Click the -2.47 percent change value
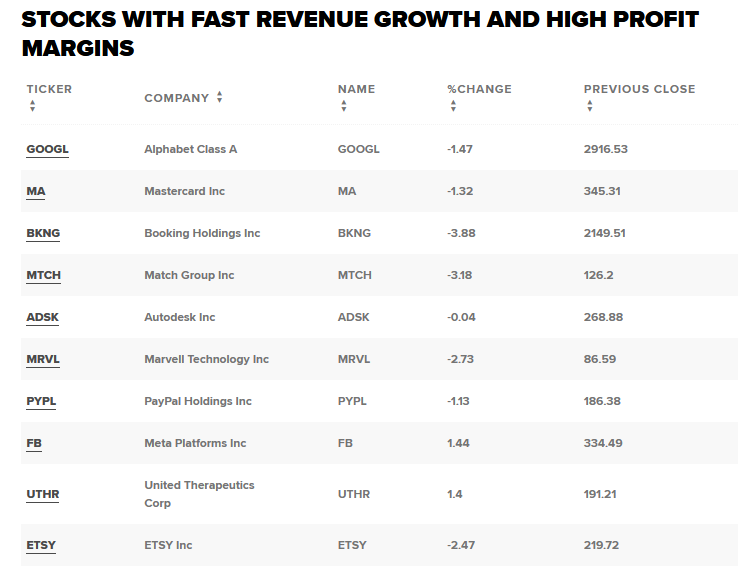 [x=461, y=545]
